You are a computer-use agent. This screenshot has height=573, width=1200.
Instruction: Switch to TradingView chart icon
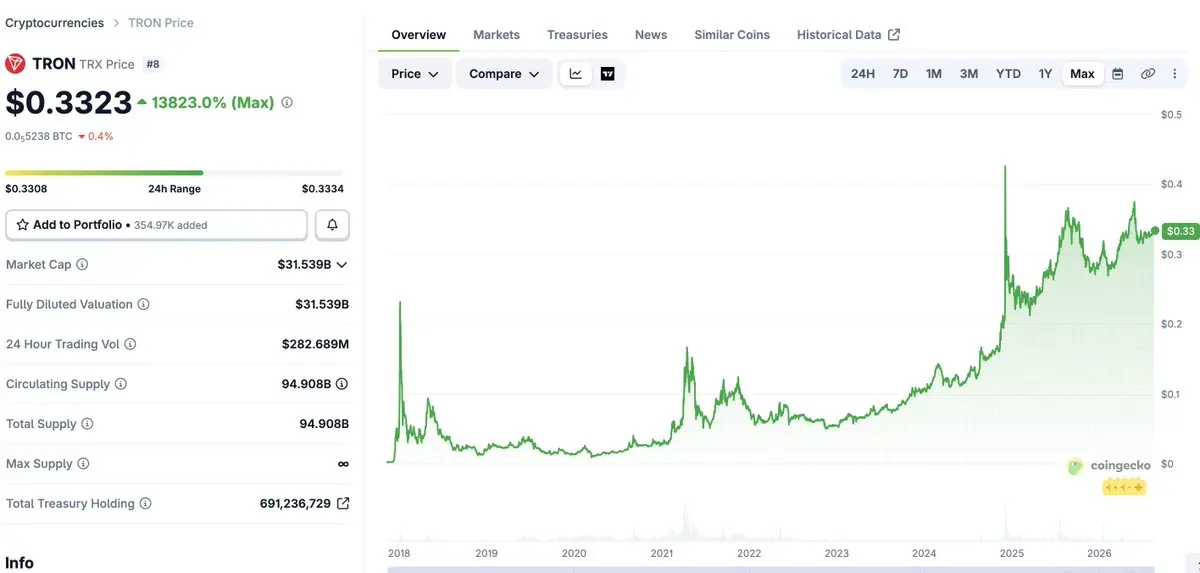coord(607,74)
